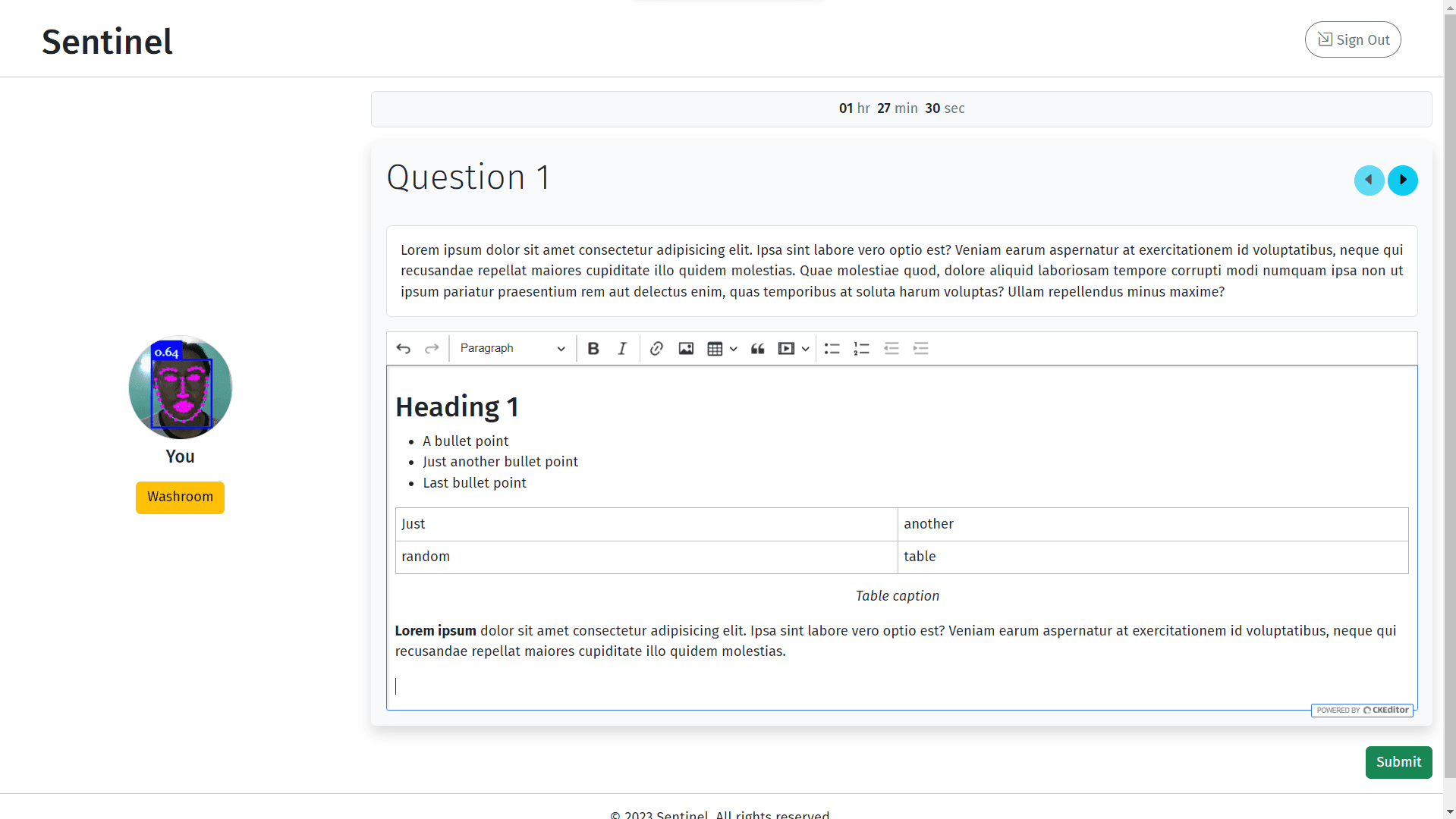This screenshot has height=819, width=1456.
Task: Click the green Submit button
Action: click(x=1398, y=762)
